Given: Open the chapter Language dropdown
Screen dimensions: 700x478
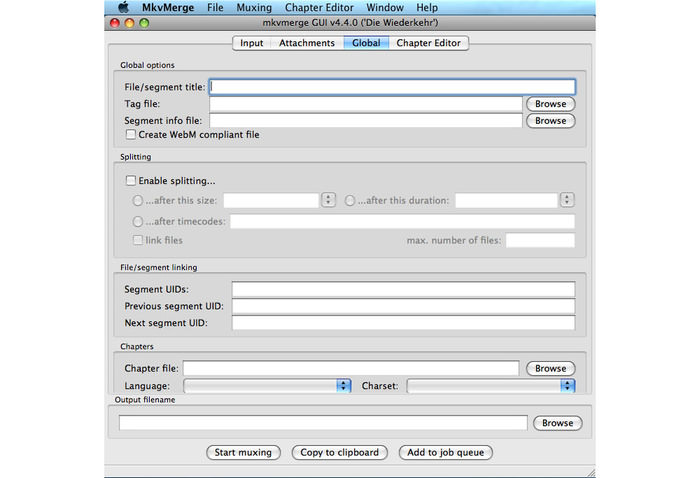Looking at the screenshot, I should [267, 386].
